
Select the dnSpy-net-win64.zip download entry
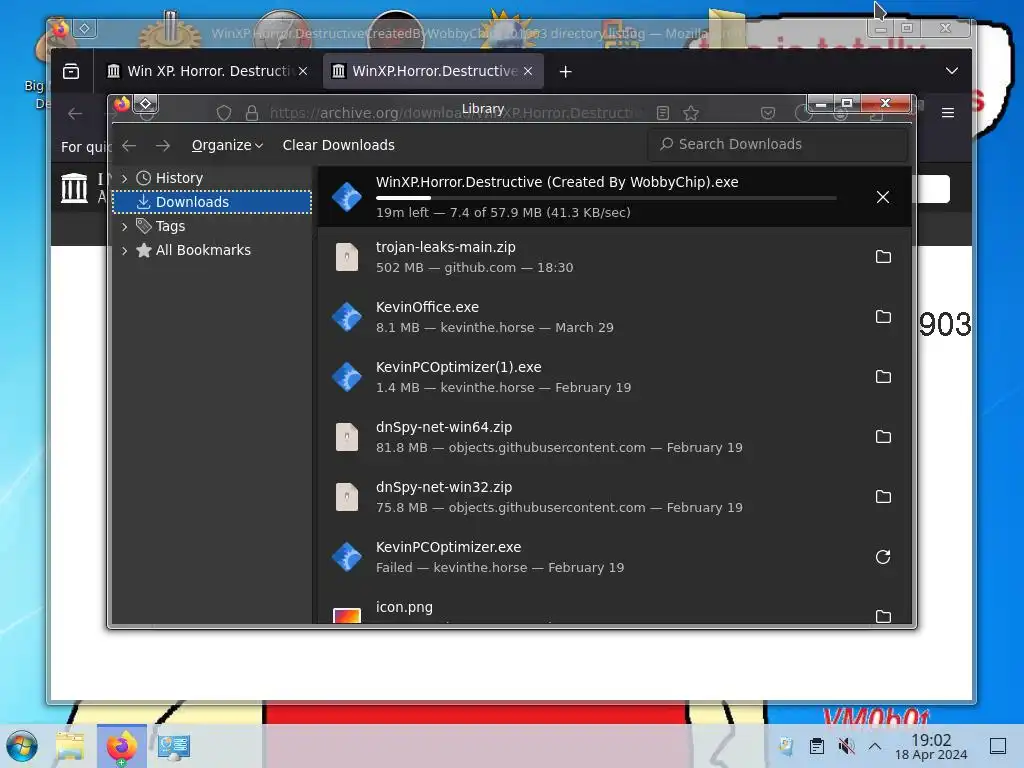pos(614,437)
